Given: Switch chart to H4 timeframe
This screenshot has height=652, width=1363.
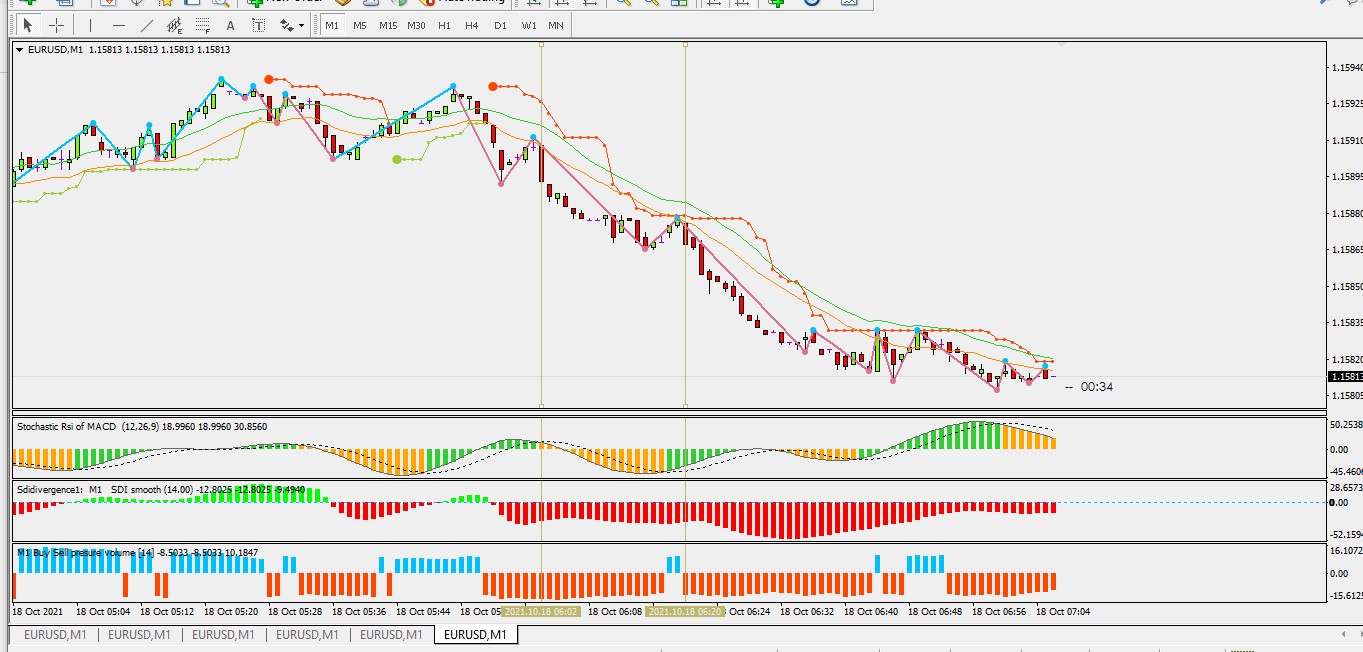Looking at the screenshot, I should point(472,25).
